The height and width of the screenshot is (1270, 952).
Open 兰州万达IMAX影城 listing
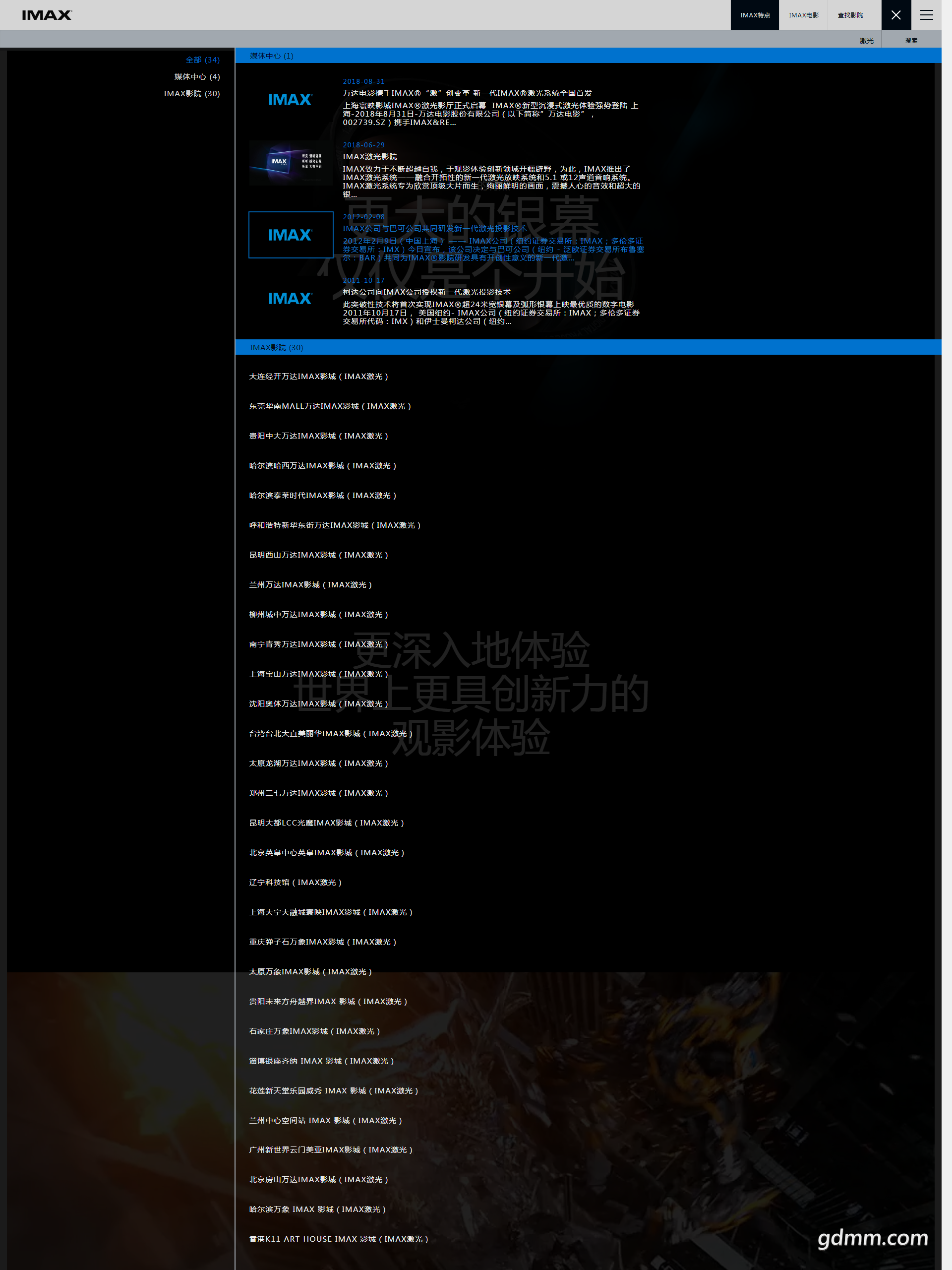point(310,584)
